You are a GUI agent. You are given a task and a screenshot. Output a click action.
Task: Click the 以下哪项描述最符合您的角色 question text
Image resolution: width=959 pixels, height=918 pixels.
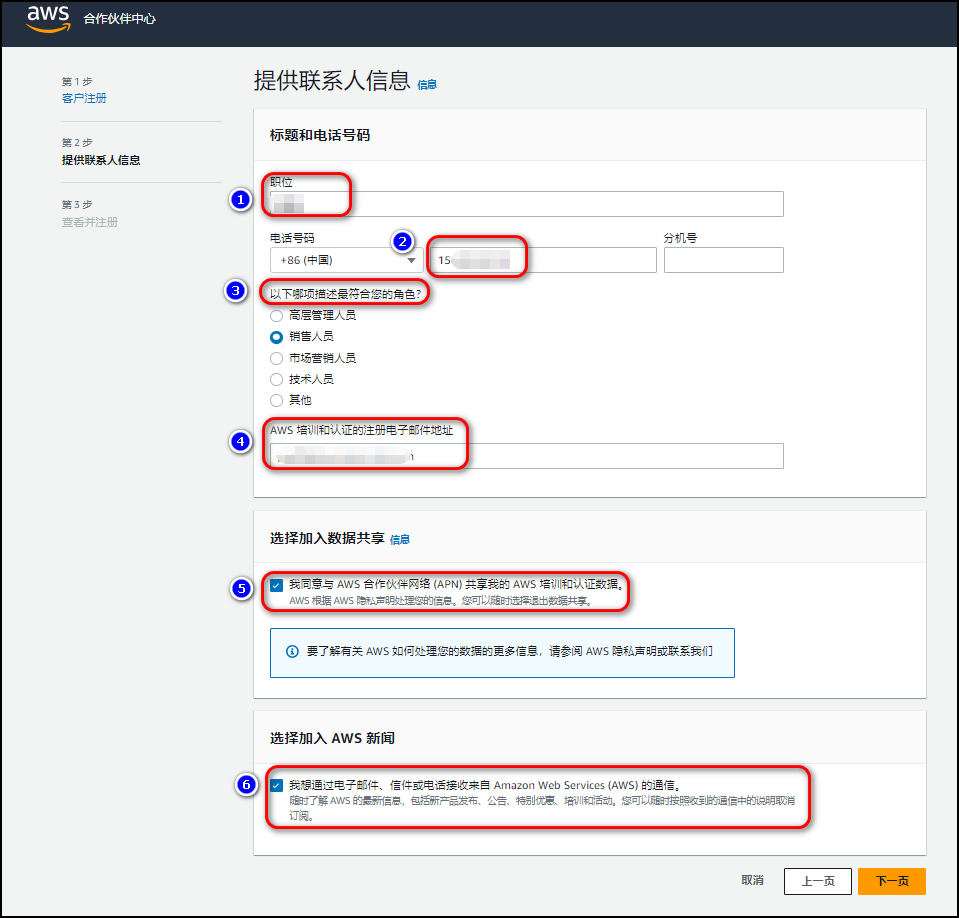coord(346,294)
